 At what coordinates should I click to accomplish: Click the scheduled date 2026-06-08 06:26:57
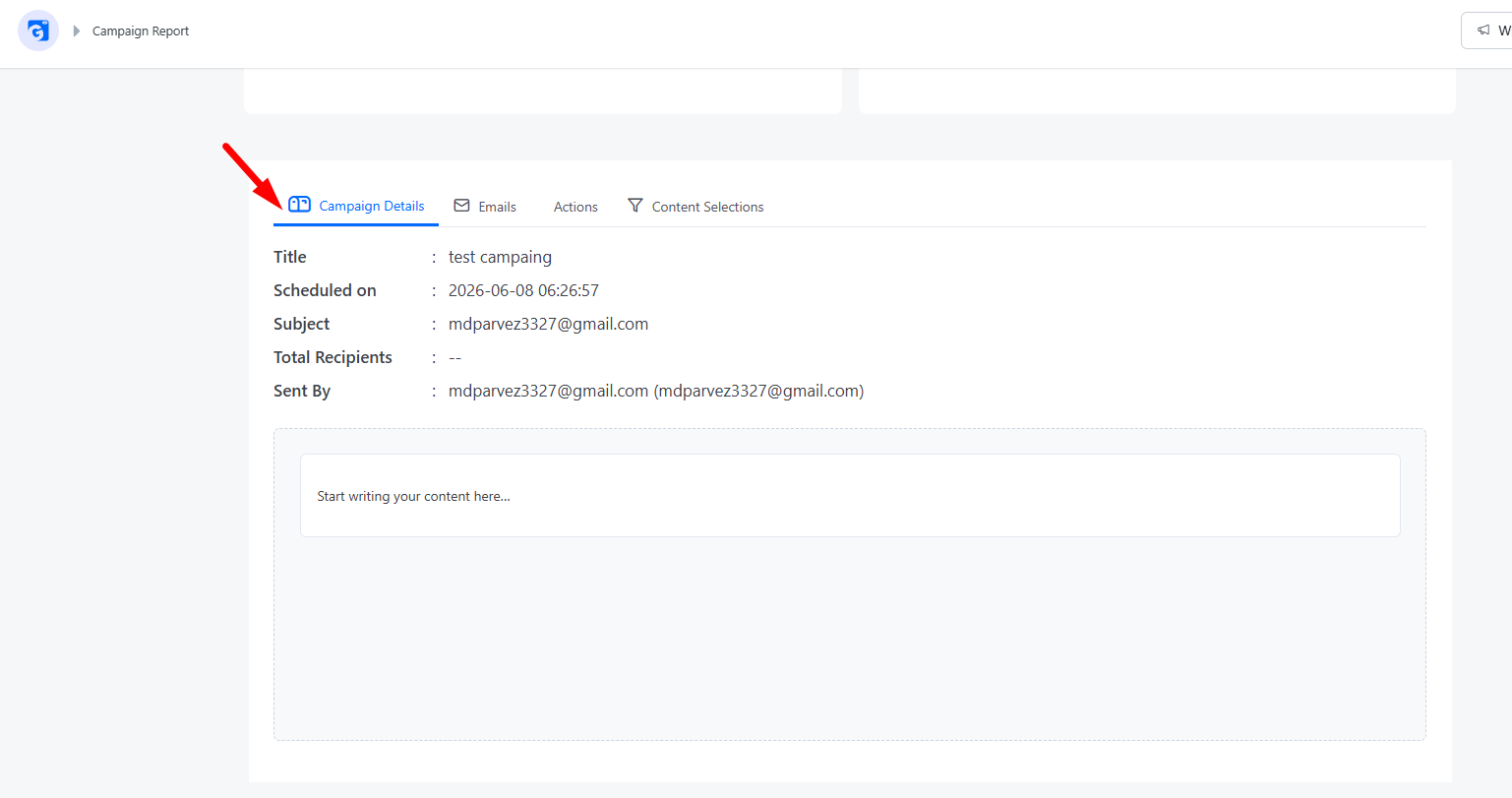pos(523,290)
